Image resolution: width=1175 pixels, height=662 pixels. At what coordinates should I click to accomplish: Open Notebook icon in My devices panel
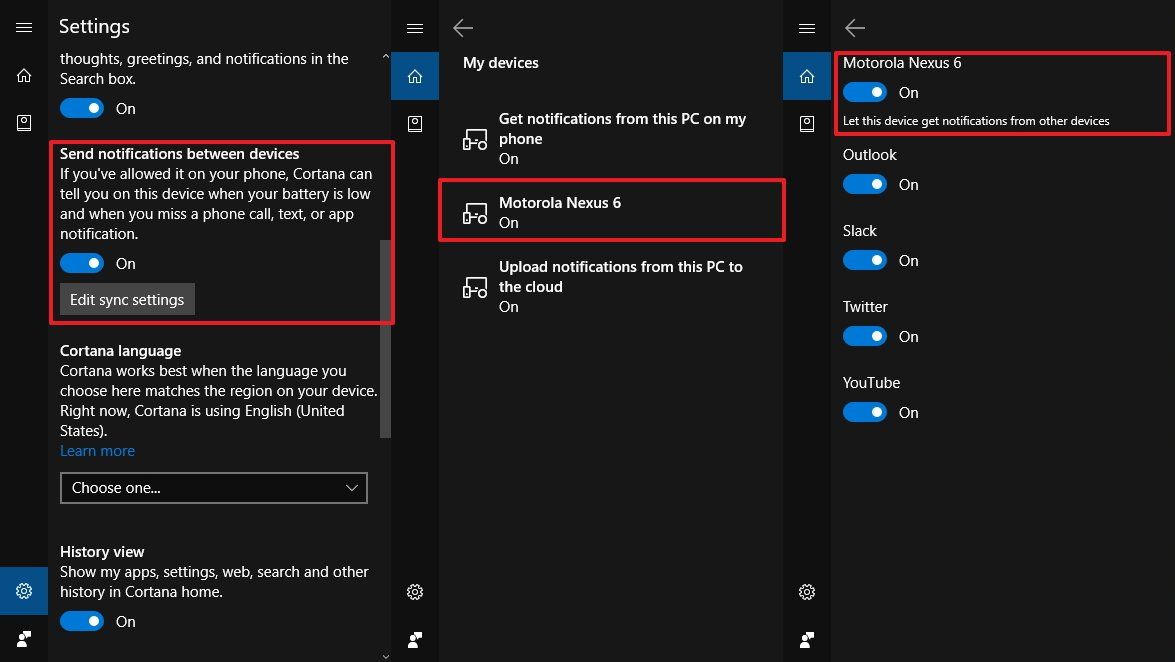(415, 124)
